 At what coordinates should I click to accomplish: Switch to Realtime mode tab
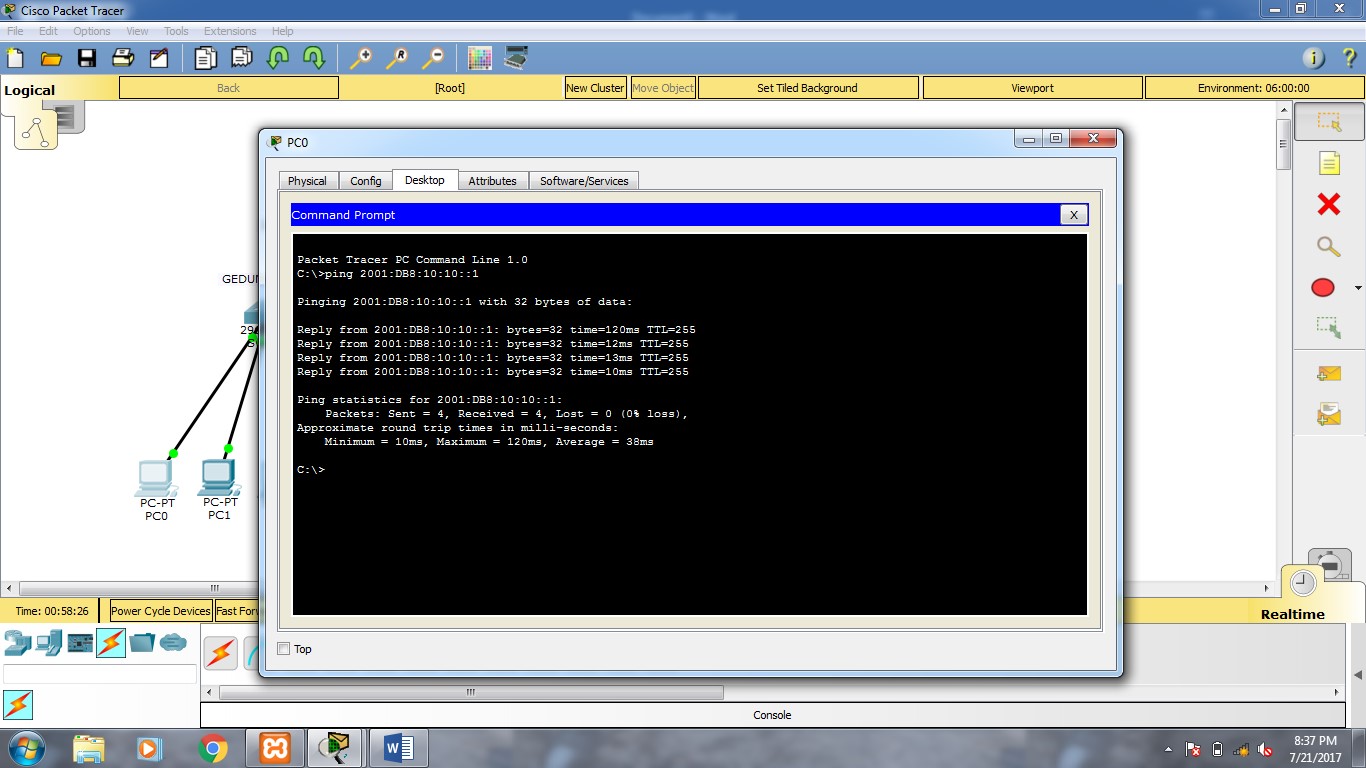click(x=1292, y=615)
